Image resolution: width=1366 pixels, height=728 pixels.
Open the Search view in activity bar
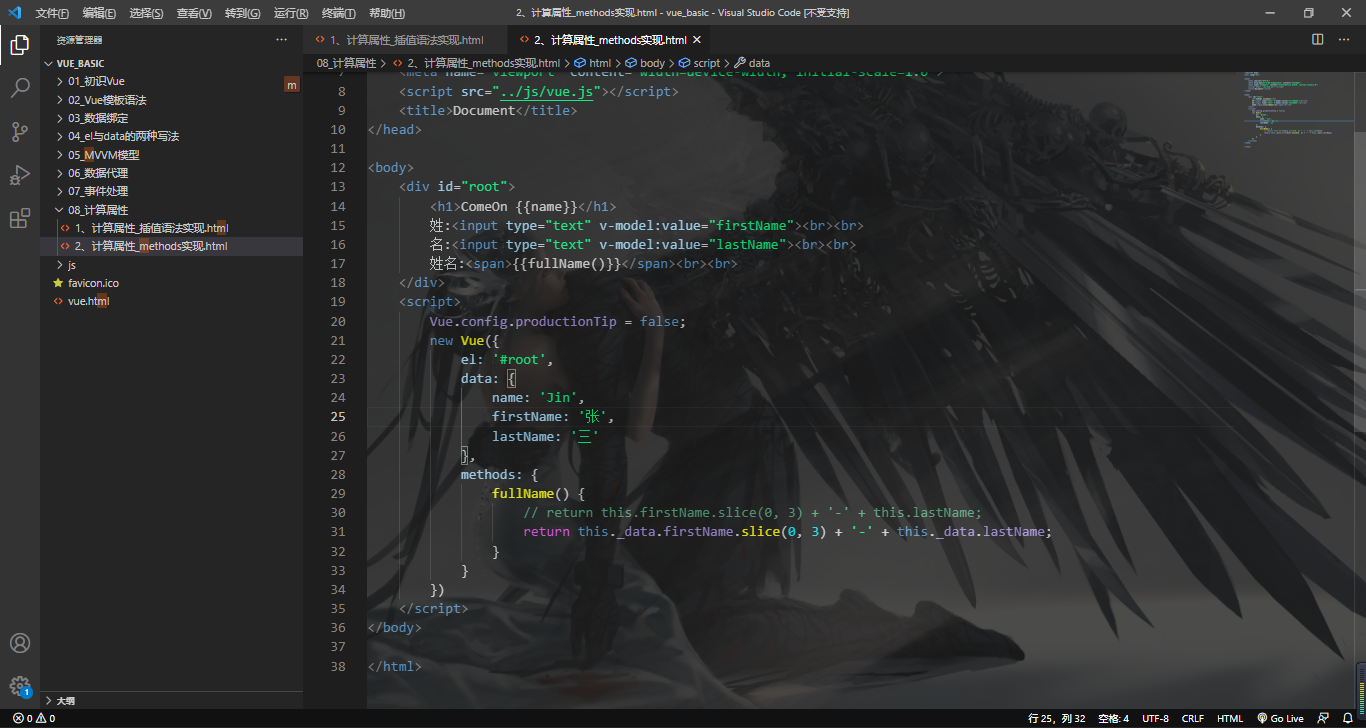pos(20,88)
